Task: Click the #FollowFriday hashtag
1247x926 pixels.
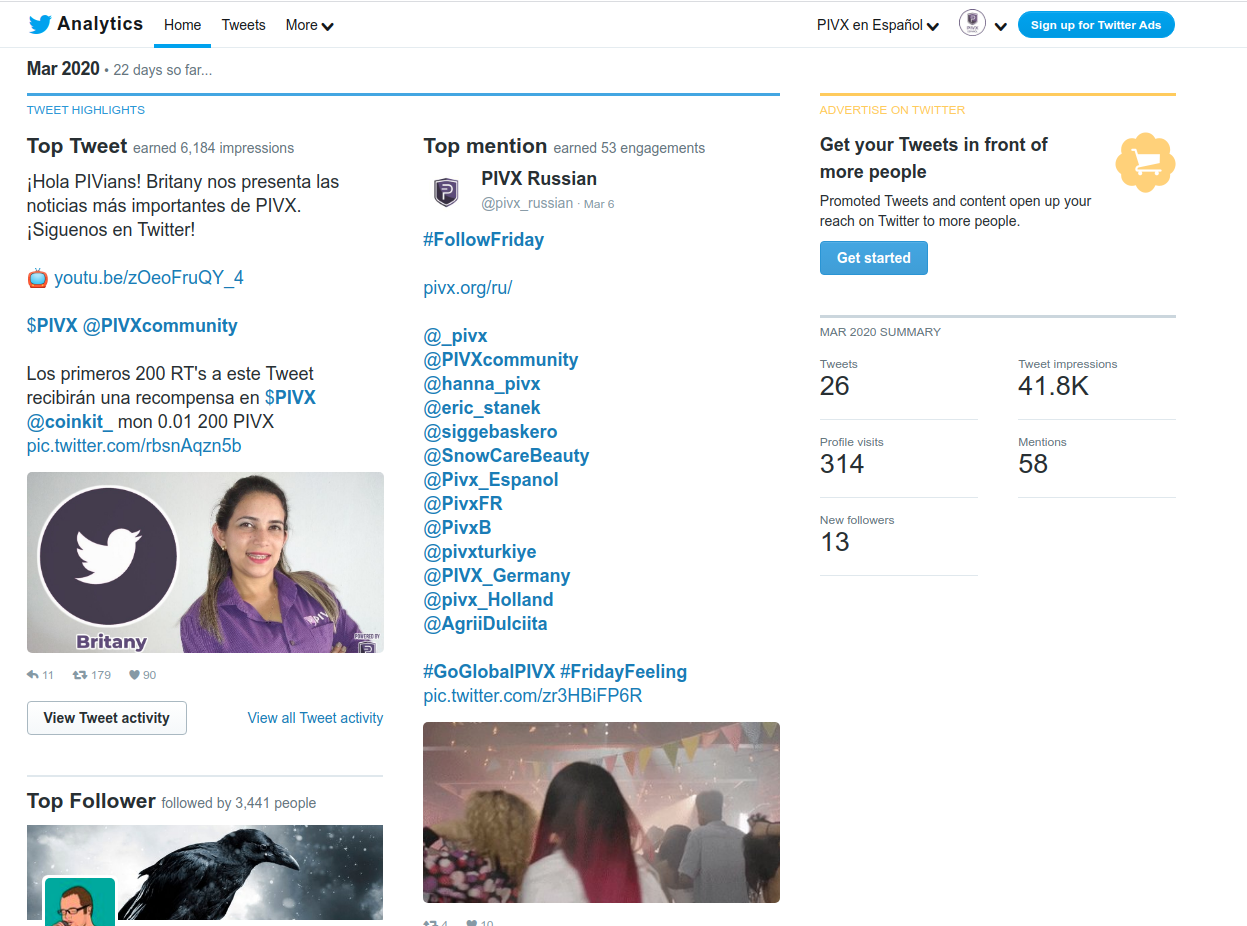Action: coord(484,240)
